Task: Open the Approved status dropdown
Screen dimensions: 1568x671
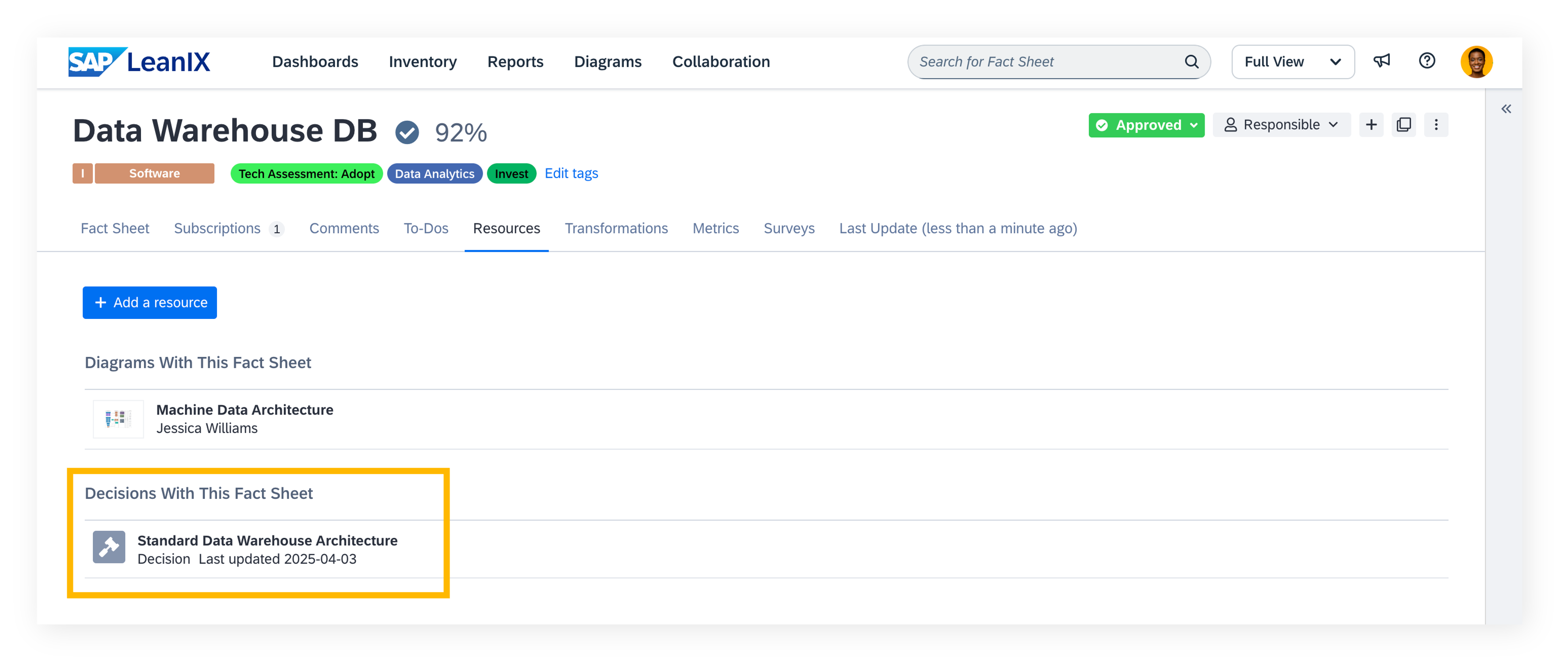Action: click(x=1146, y=125)
